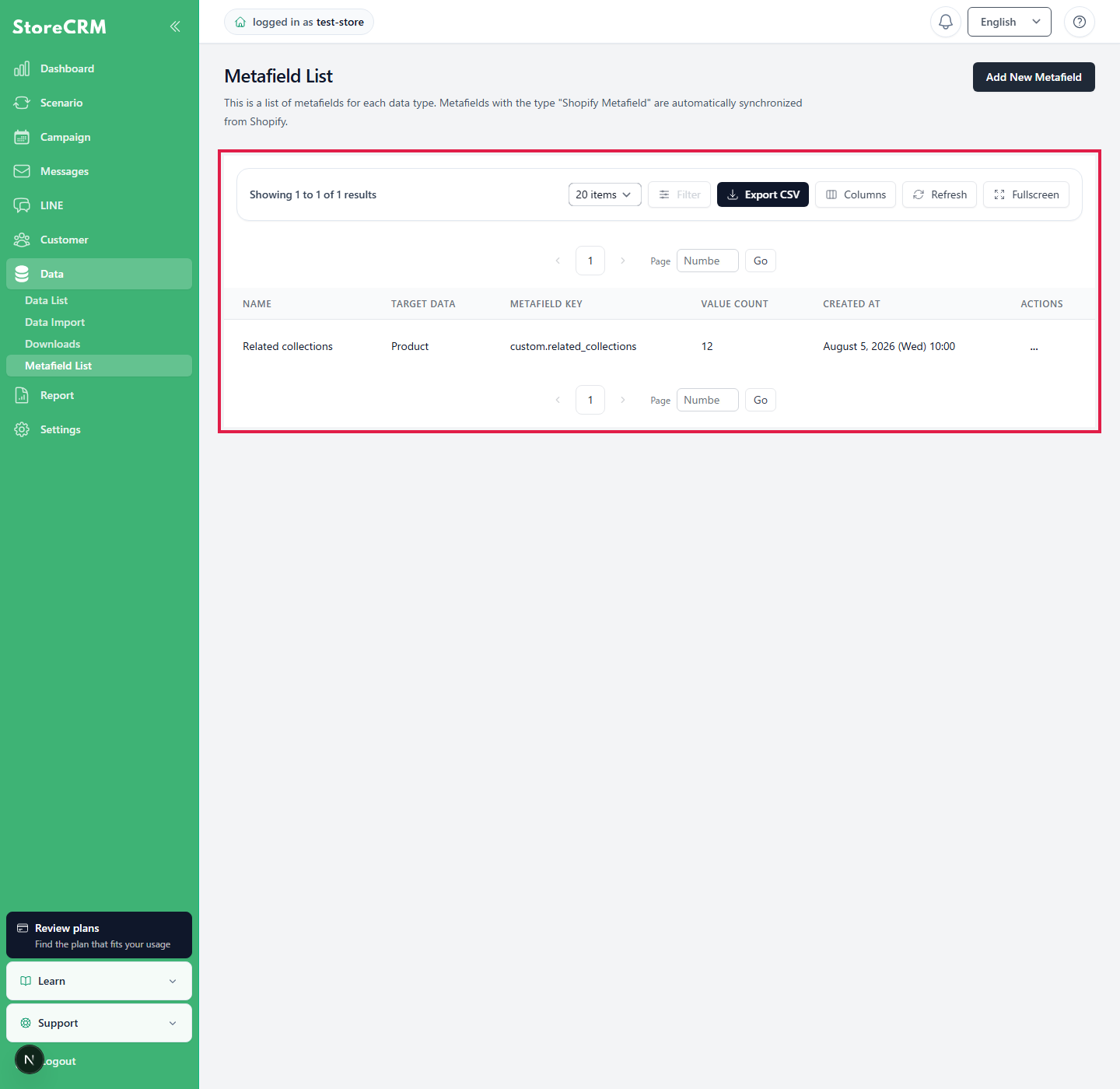Screen dimensions: 1120x1089
Task: Open the Customer section in the sidebar
Action: pyautogui.click(x=99, y=240)
